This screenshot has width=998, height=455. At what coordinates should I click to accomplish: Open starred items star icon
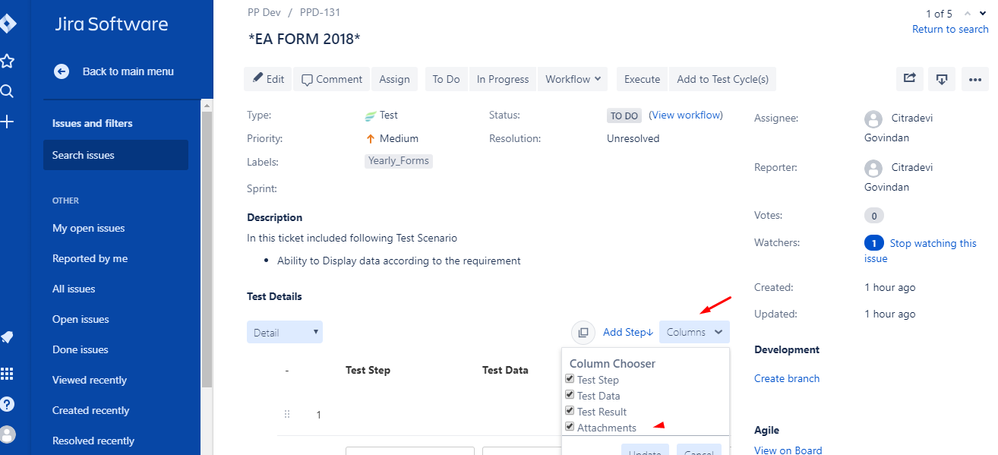coord(7,61)
